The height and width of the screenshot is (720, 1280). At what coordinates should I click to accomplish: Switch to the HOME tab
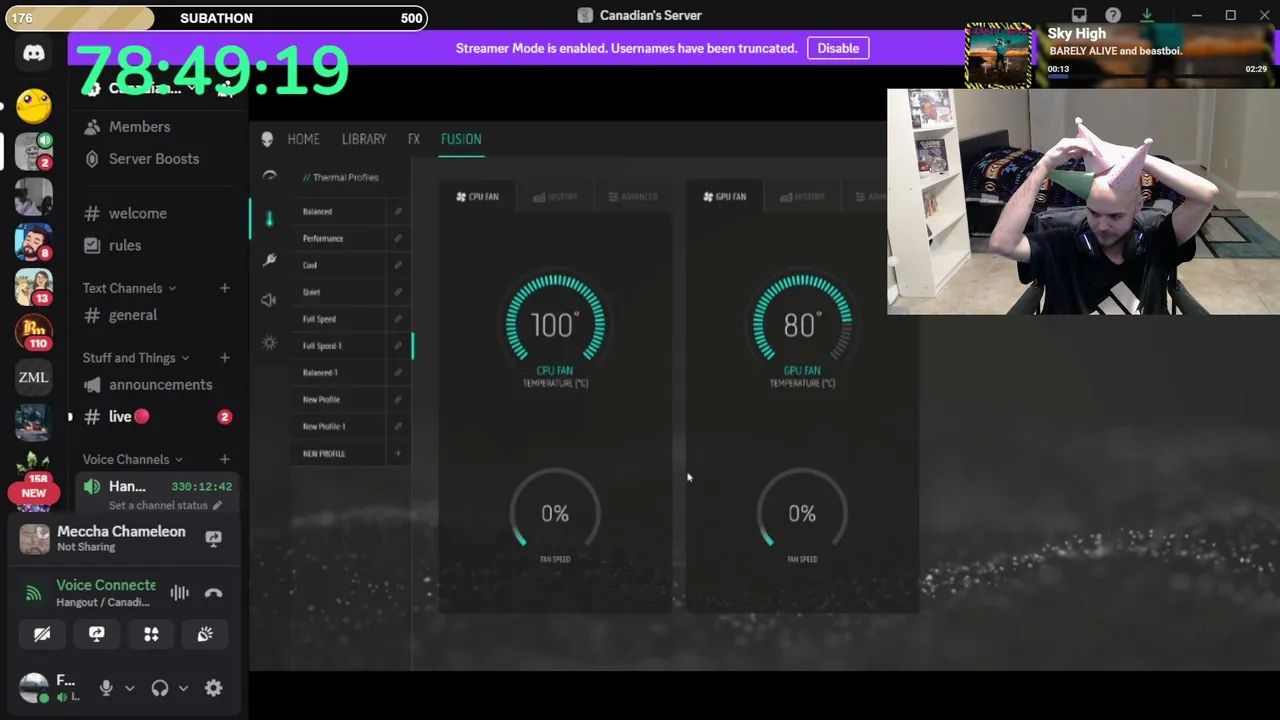pos(303,139)
